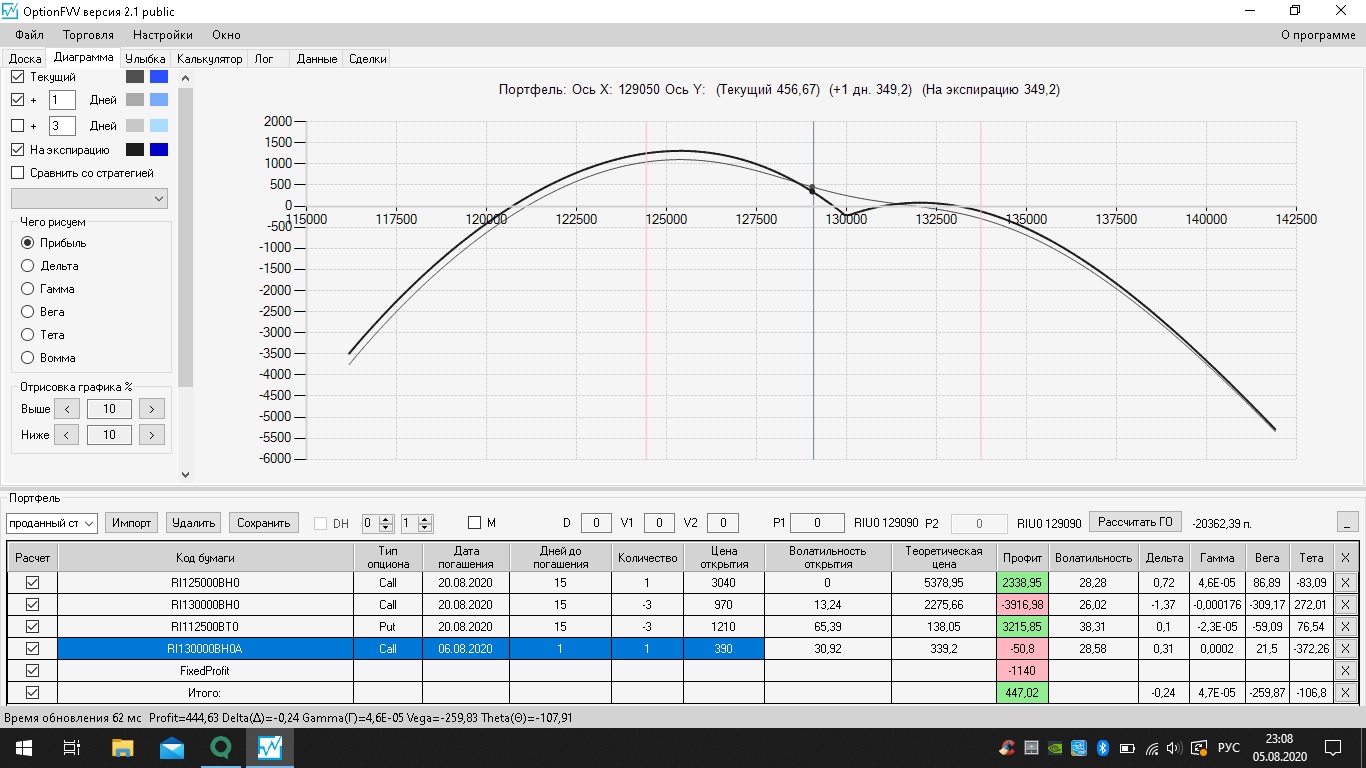Uncheck Расчет for RI125000BH0 row
Image resolution: width=1366 pixels, height=768 pixels.
click(32, 582)
